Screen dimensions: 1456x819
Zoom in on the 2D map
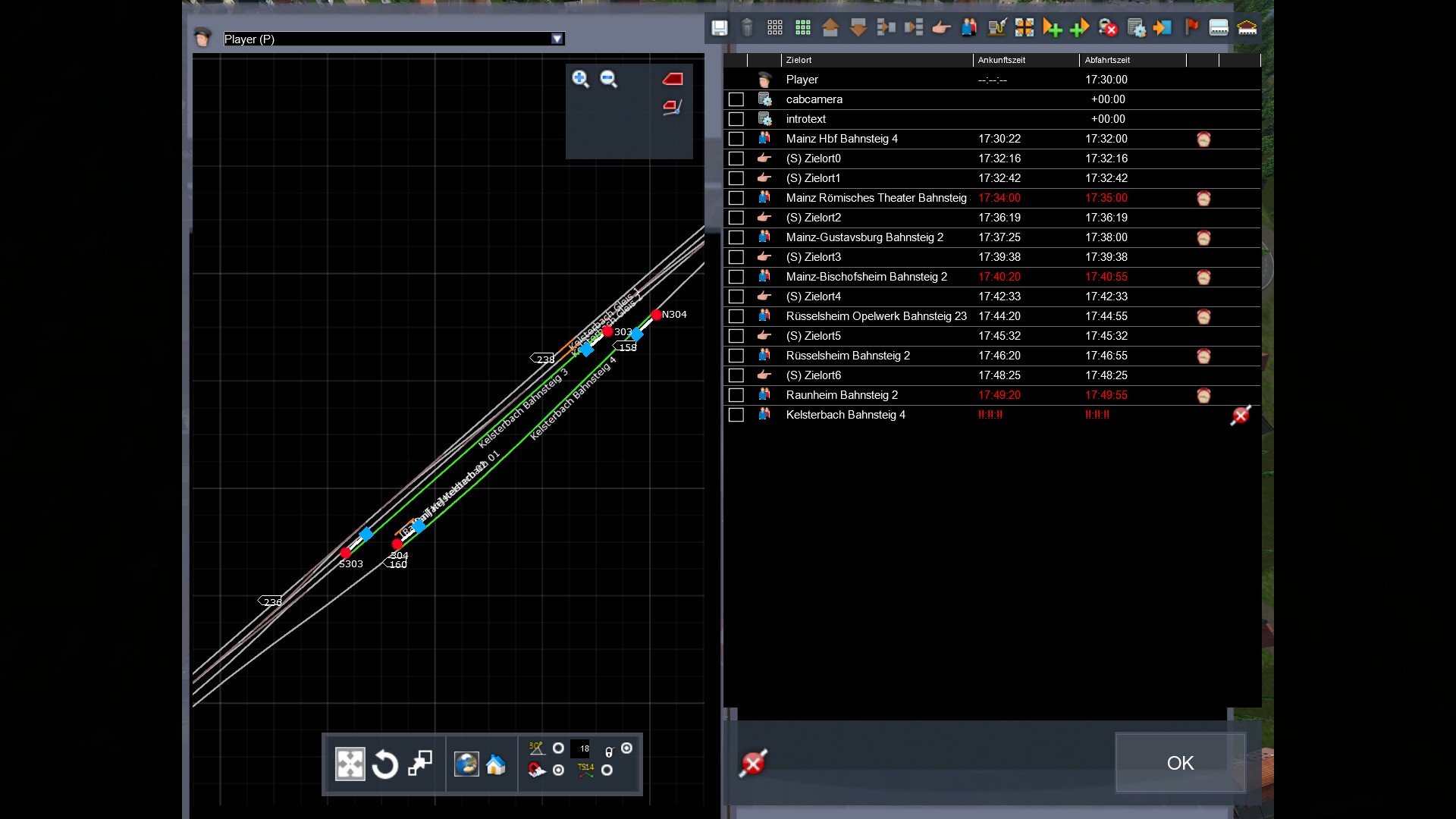point(581,79)
